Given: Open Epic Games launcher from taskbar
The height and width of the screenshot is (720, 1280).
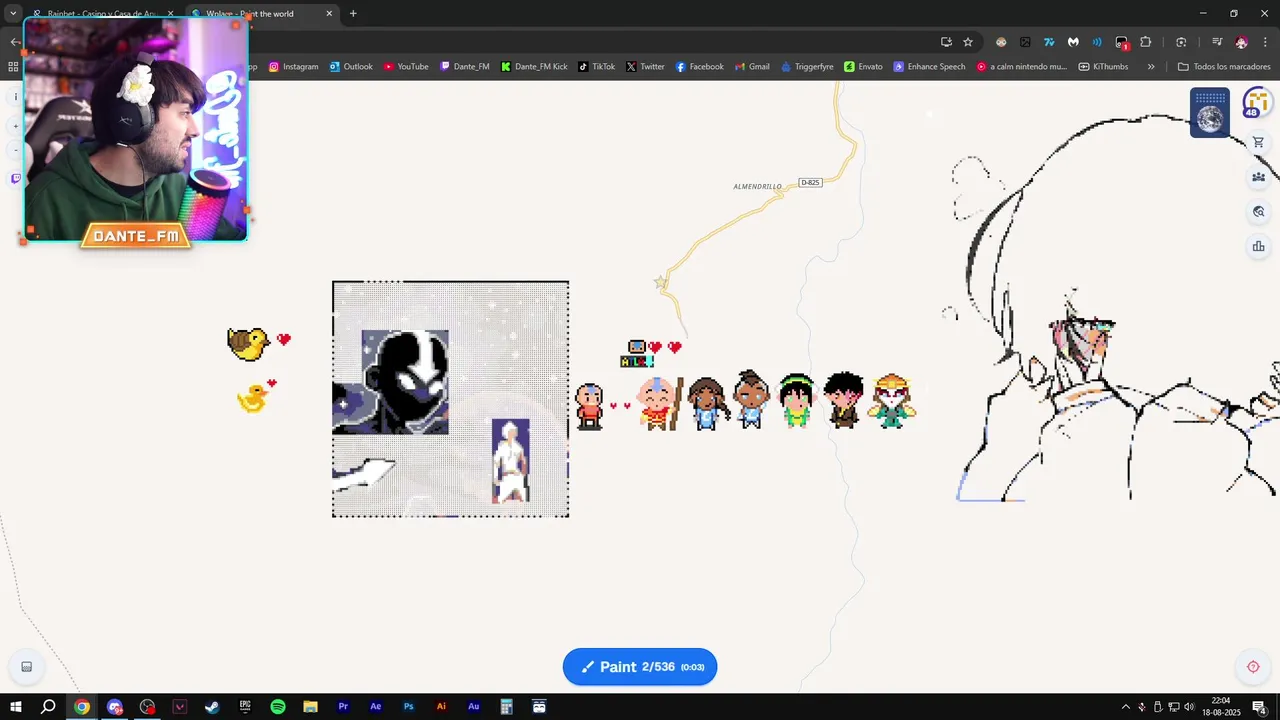Looking at the screenshot, I should click(245, 707).
